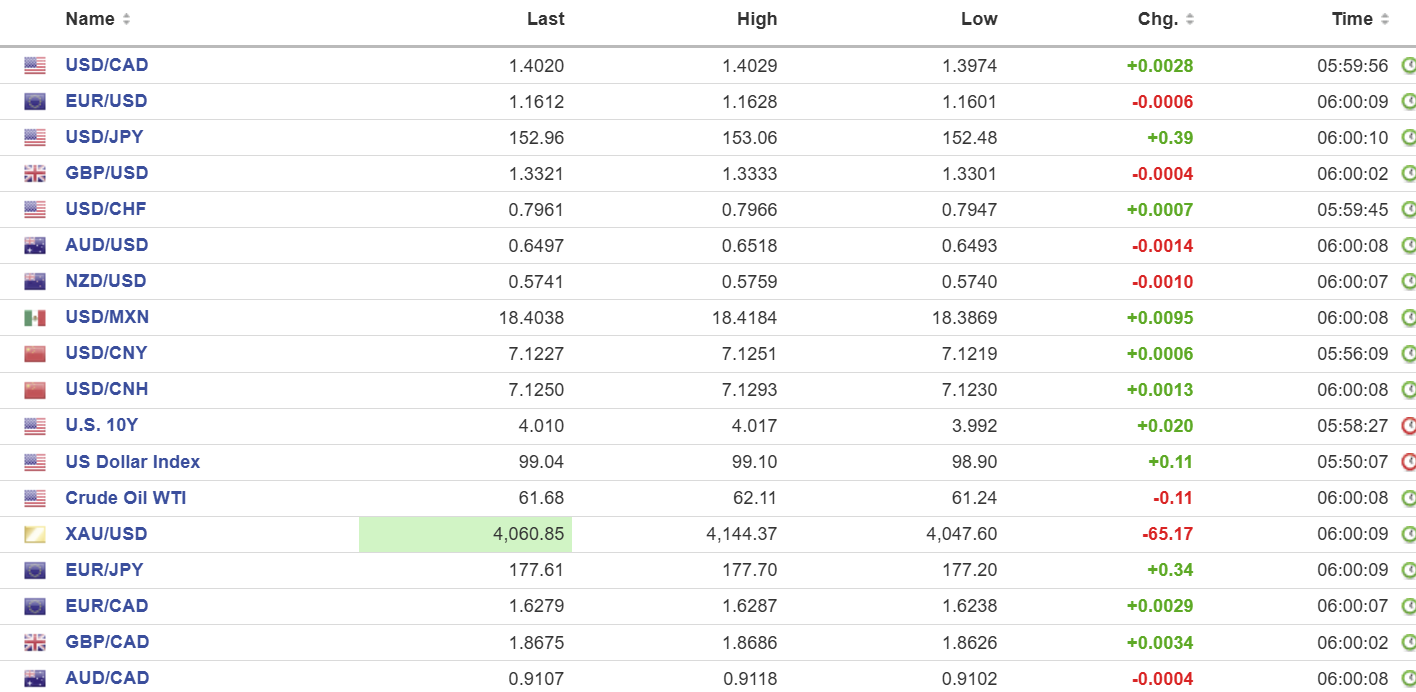Click the New Zealand flag beside NZD/USD
The height and width of the screenshot is (692, 1416).
coord(35,282)
